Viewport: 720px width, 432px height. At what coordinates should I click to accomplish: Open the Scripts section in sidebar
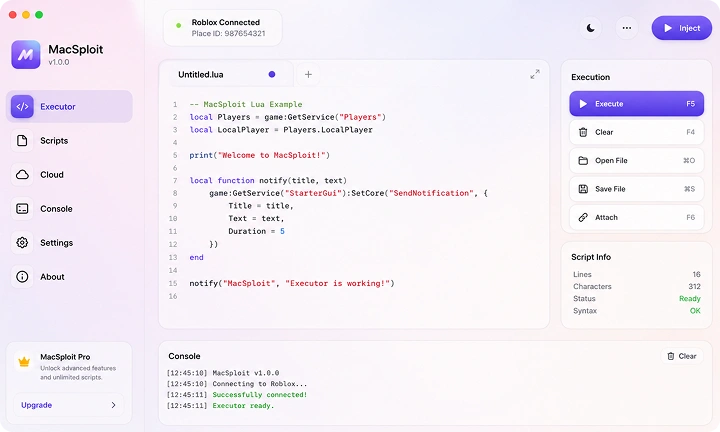tap(69, 140)
